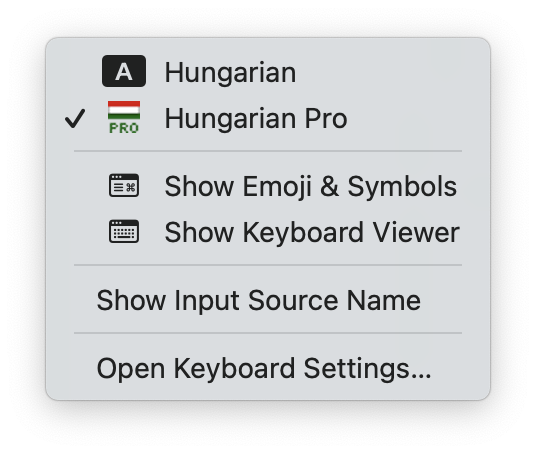Choose the 'Hungarian Pro' menu entry
This screenshot has height=454, width=536.
point(256,118)
